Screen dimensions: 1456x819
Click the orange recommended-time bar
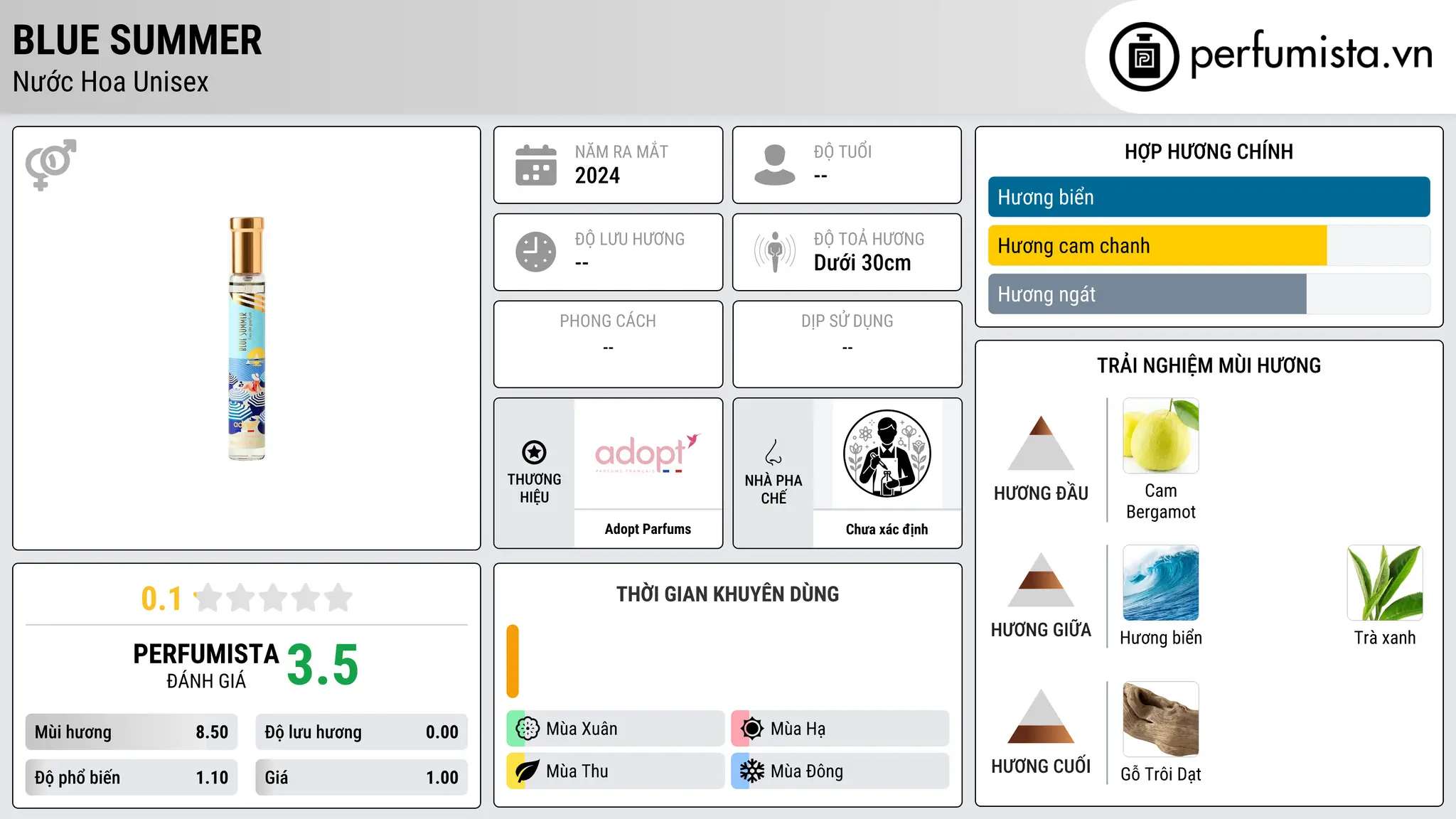click(513, 661)
